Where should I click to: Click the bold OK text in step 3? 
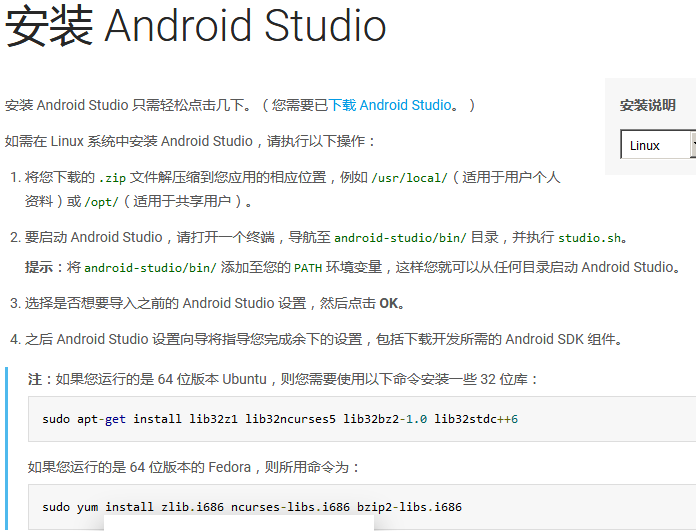pos(391,303)
